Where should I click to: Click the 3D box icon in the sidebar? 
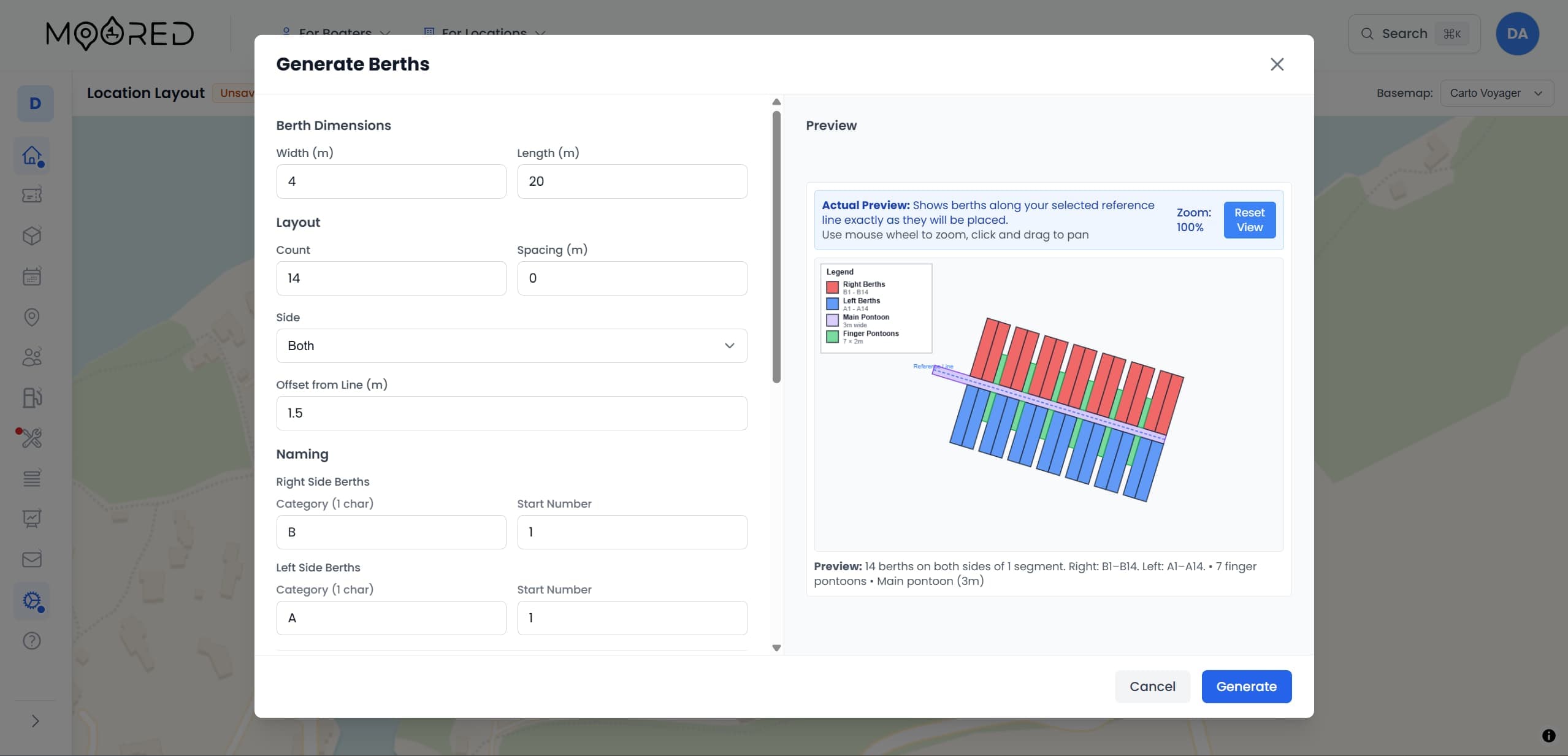coord(33,235)
